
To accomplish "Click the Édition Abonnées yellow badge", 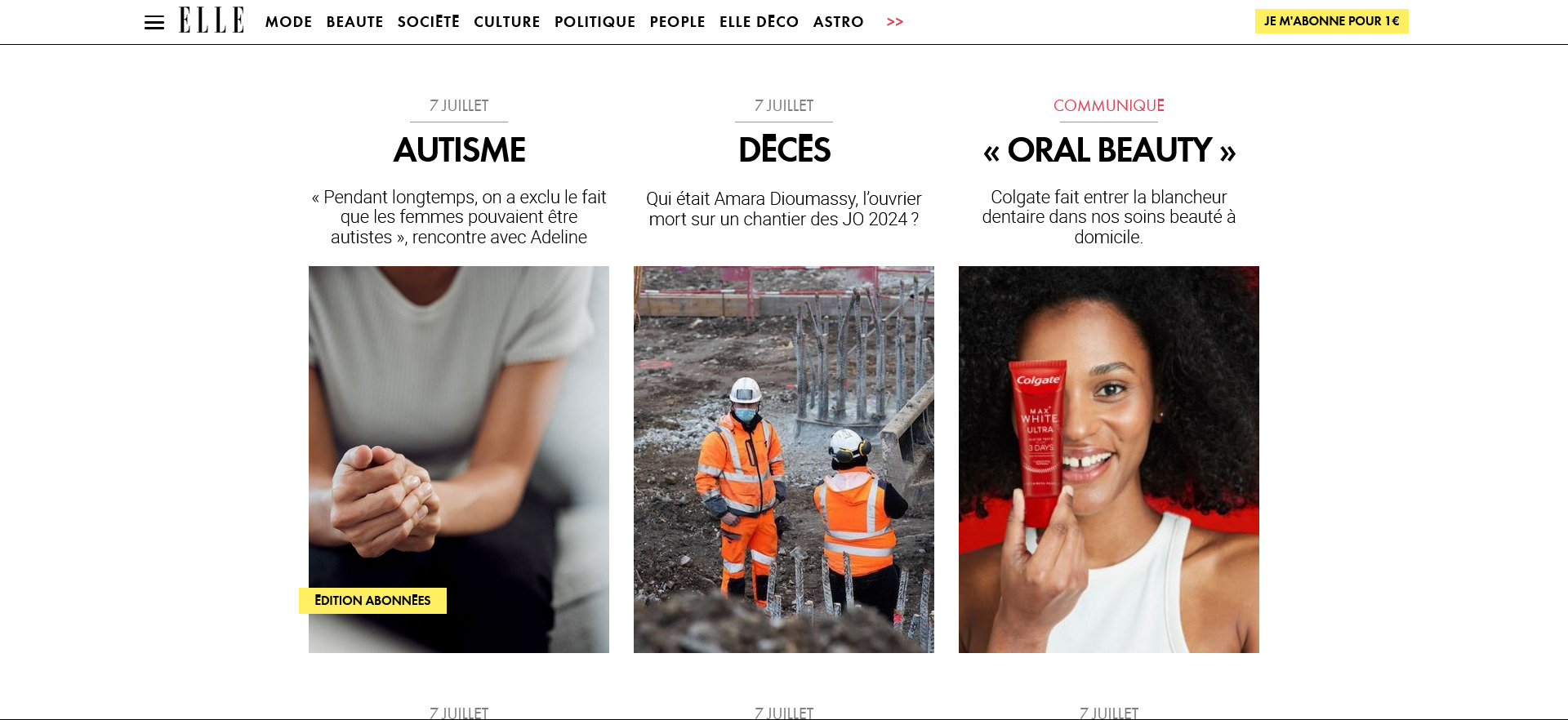I will pyautogui.click(x=372, y=601).
